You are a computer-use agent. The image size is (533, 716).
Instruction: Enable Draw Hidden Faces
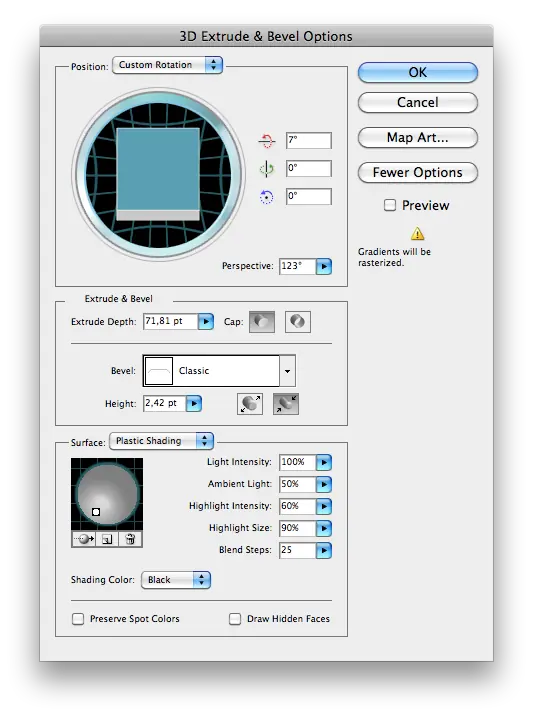235,619
